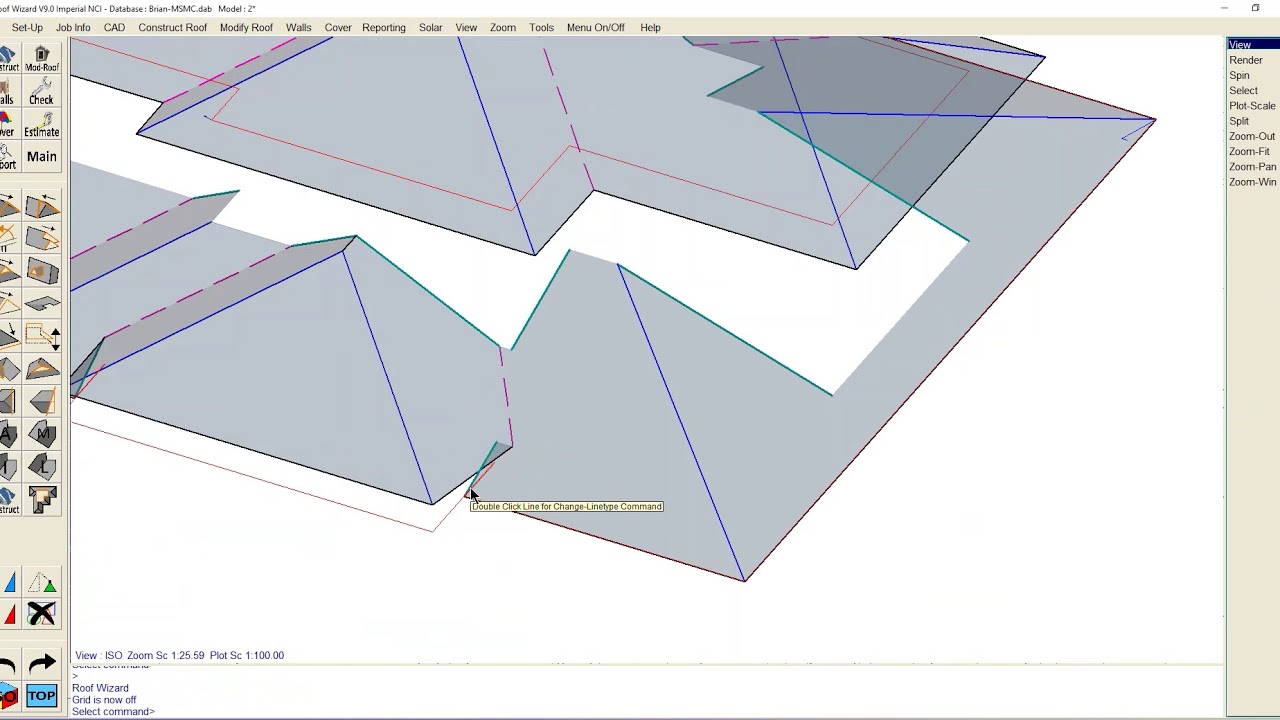Image resolution: width=1280 pixels, height=720 pixels.
Task: Open the Reporting menu
Action: (384, 27)
